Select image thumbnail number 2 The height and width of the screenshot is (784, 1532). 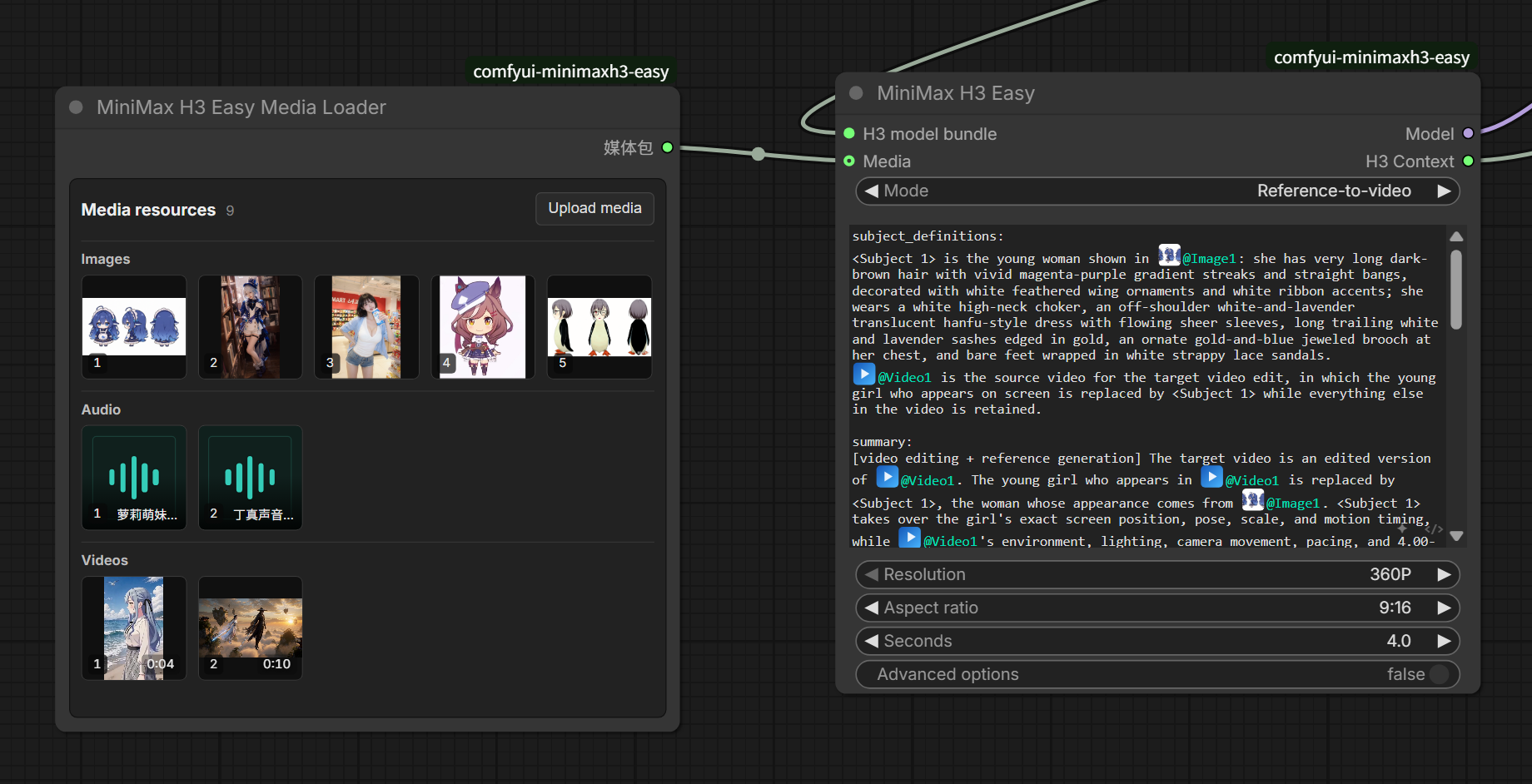[250, 327]
